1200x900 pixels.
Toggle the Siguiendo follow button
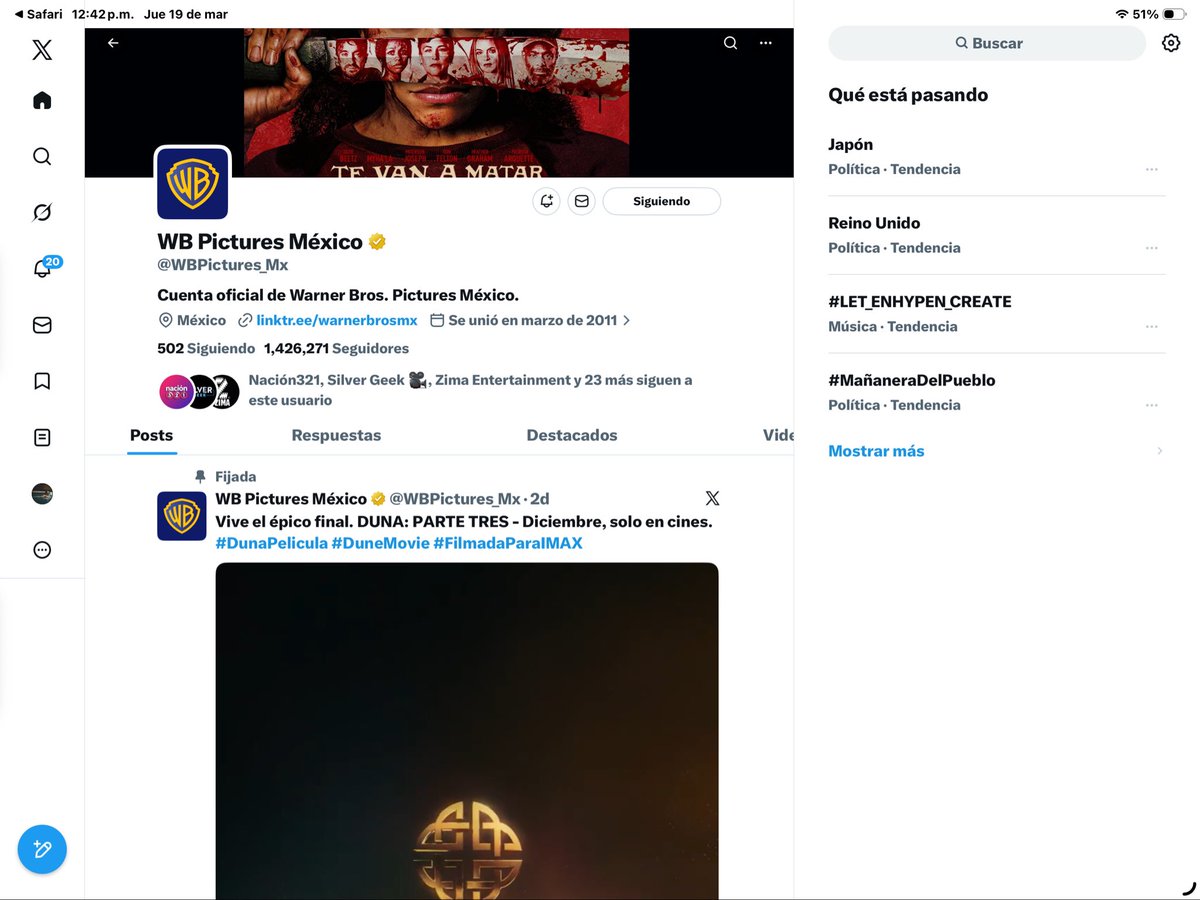[661, 201]
